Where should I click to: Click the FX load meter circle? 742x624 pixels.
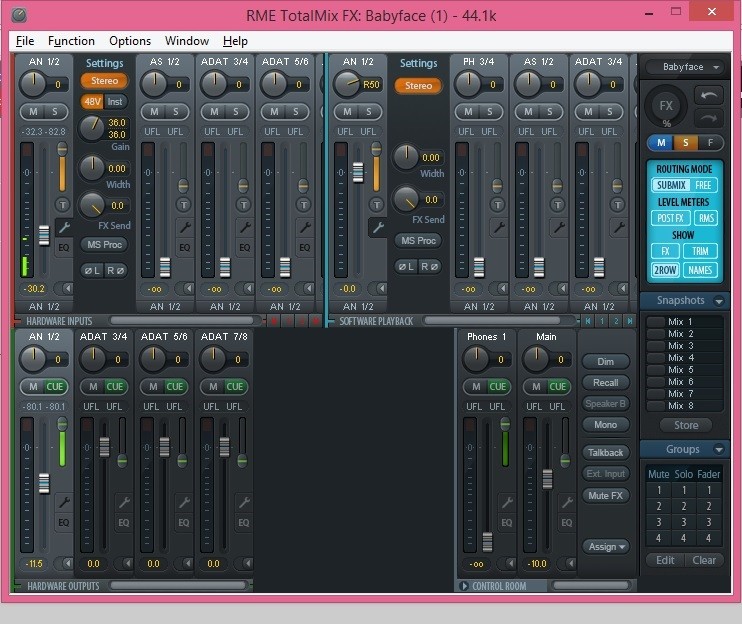pyautogui.click(x=666, y=106)
